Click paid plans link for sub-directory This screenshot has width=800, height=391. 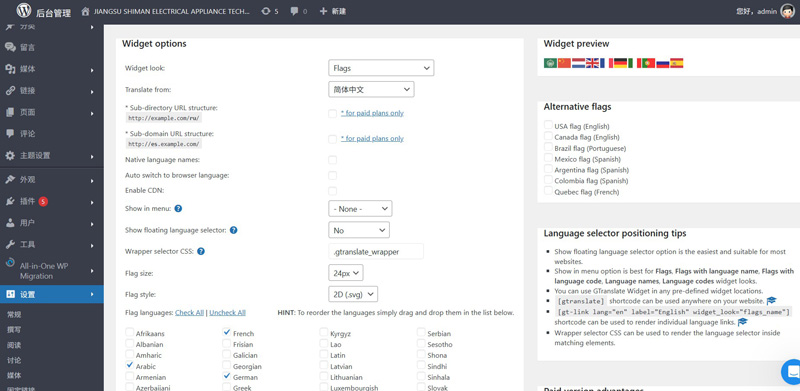pos(372,113)
